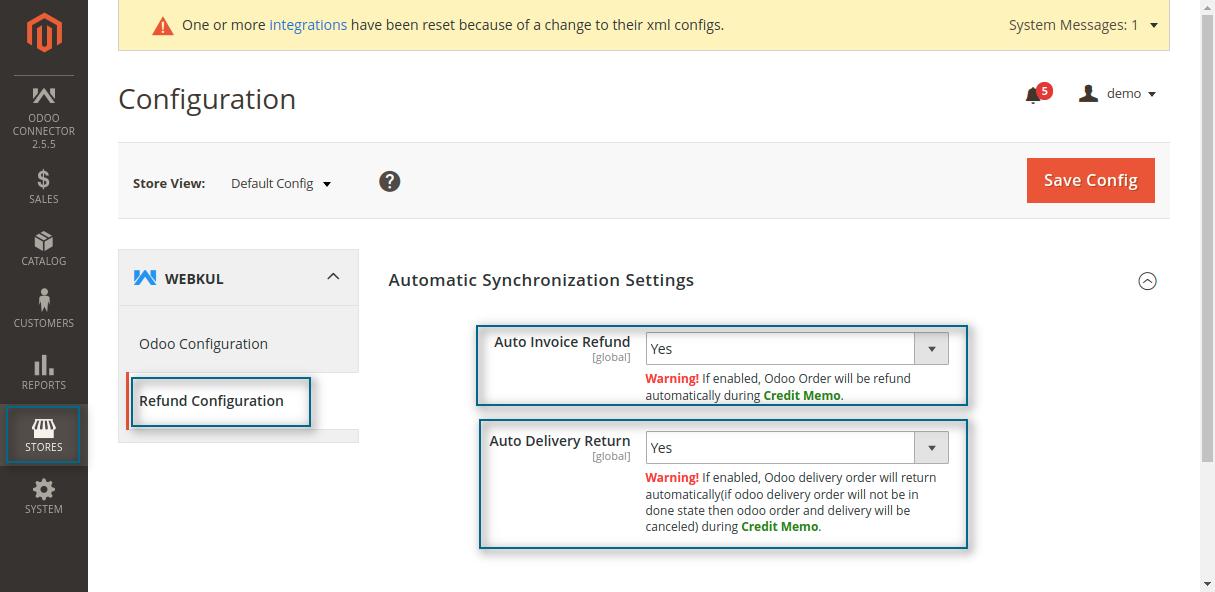The width and height of the screenshot is (1215, 592).
Task: Select the Odoo Configuration tab
Action: pyautogui.click(x=203, y=344)
